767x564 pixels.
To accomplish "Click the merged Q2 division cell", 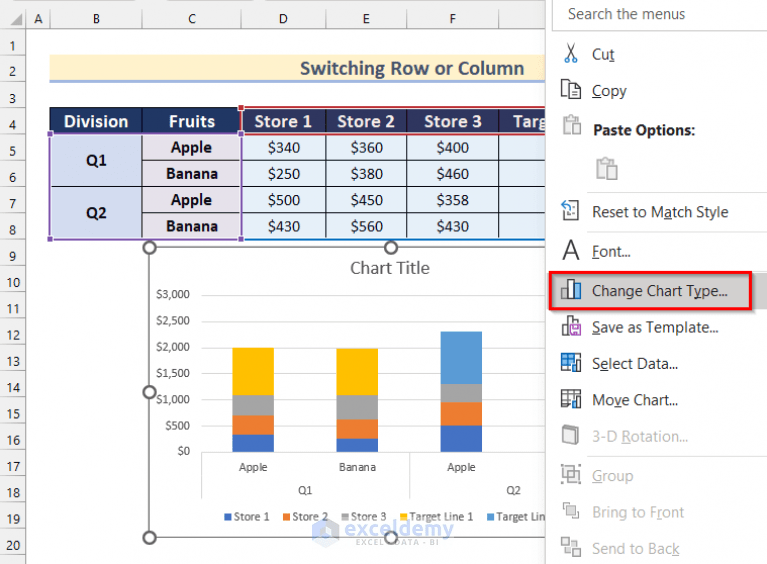I will pyautogui.click(x=96, y=213).
